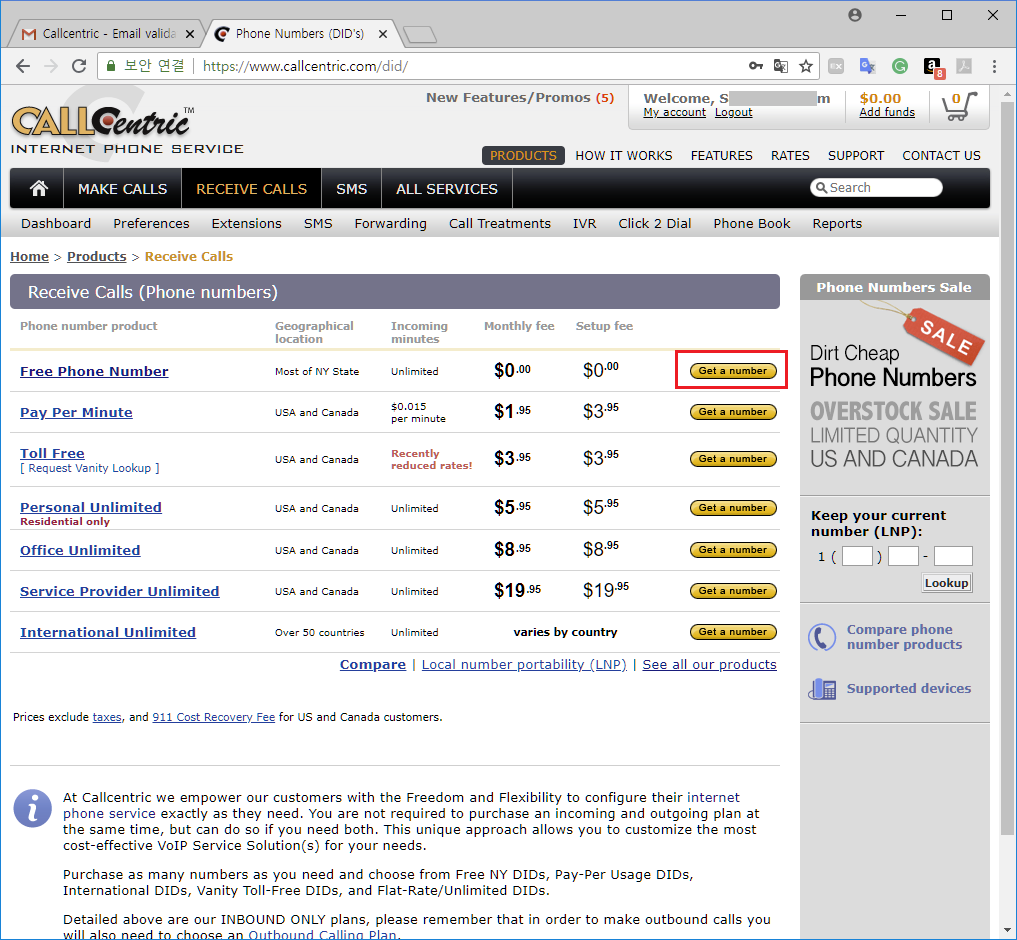Click Get a number for Free Phone Number
1017x940 pixels.
click(732, 370)
